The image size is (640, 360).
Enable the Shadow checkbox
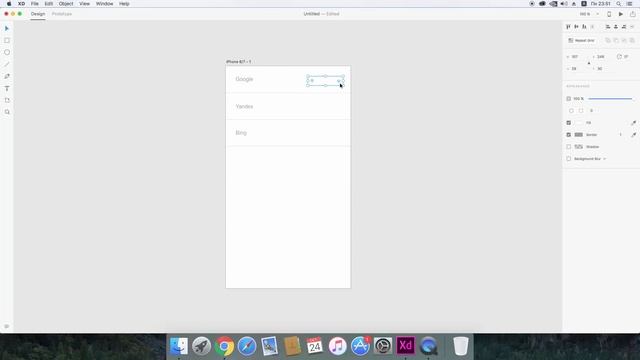click(569, 147)
